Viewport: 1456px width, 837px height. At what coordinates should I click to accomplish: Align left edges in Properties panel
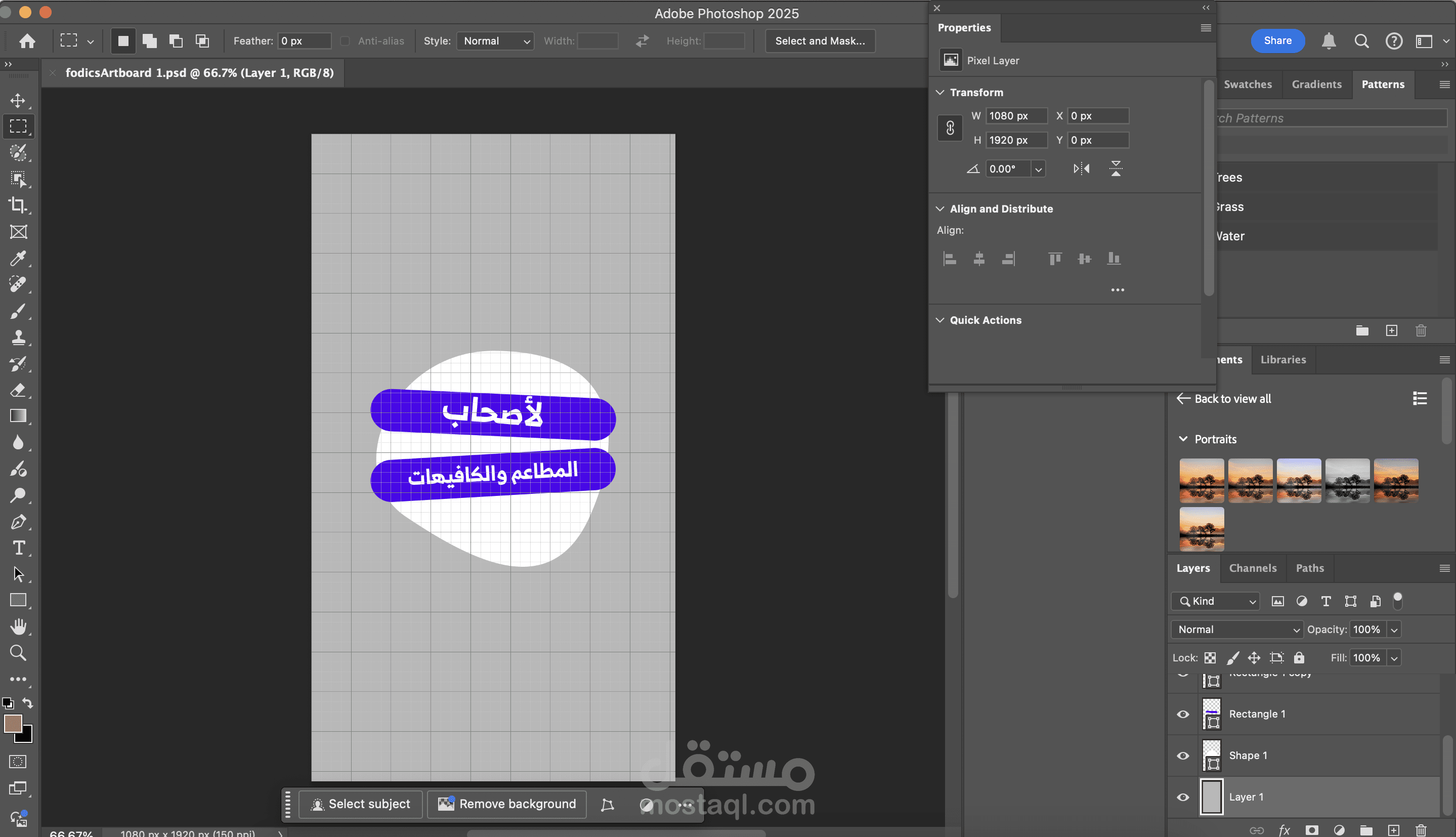pos(950,259)
